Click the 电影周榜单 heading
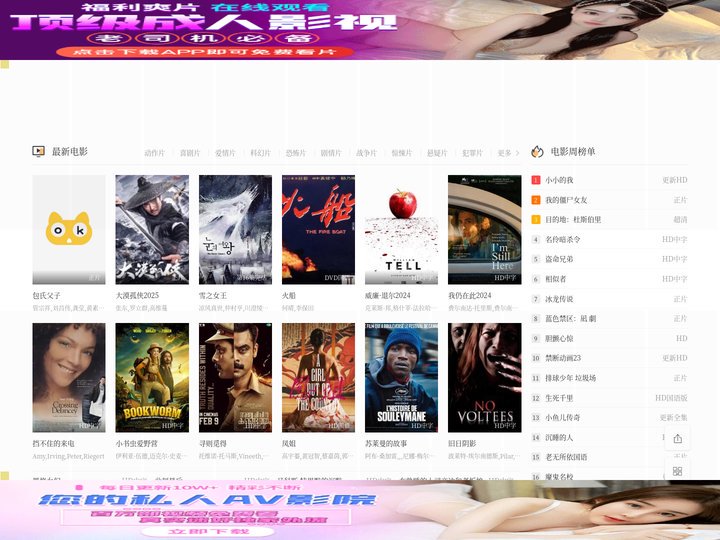 (x=573, y=152)
